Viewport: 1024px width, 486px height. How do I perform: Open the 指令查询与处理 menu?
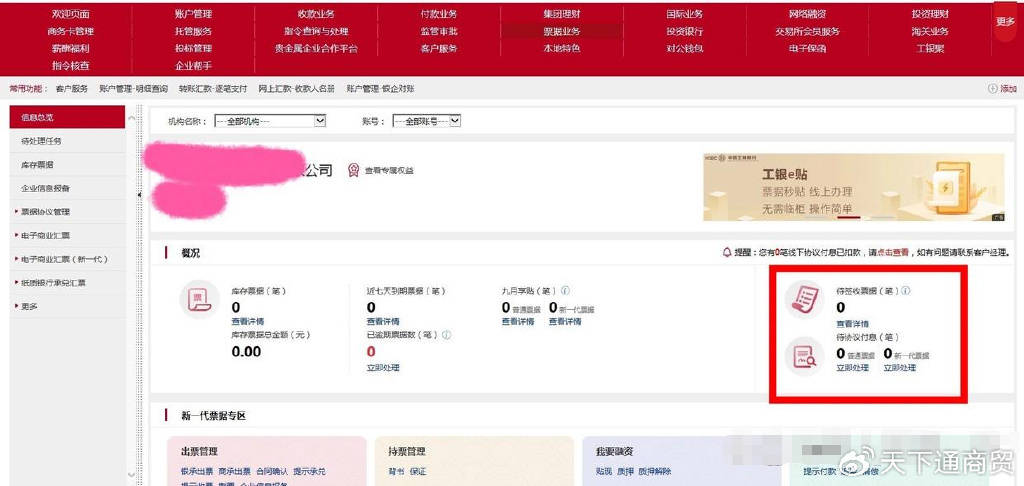[x=316, y=31]
